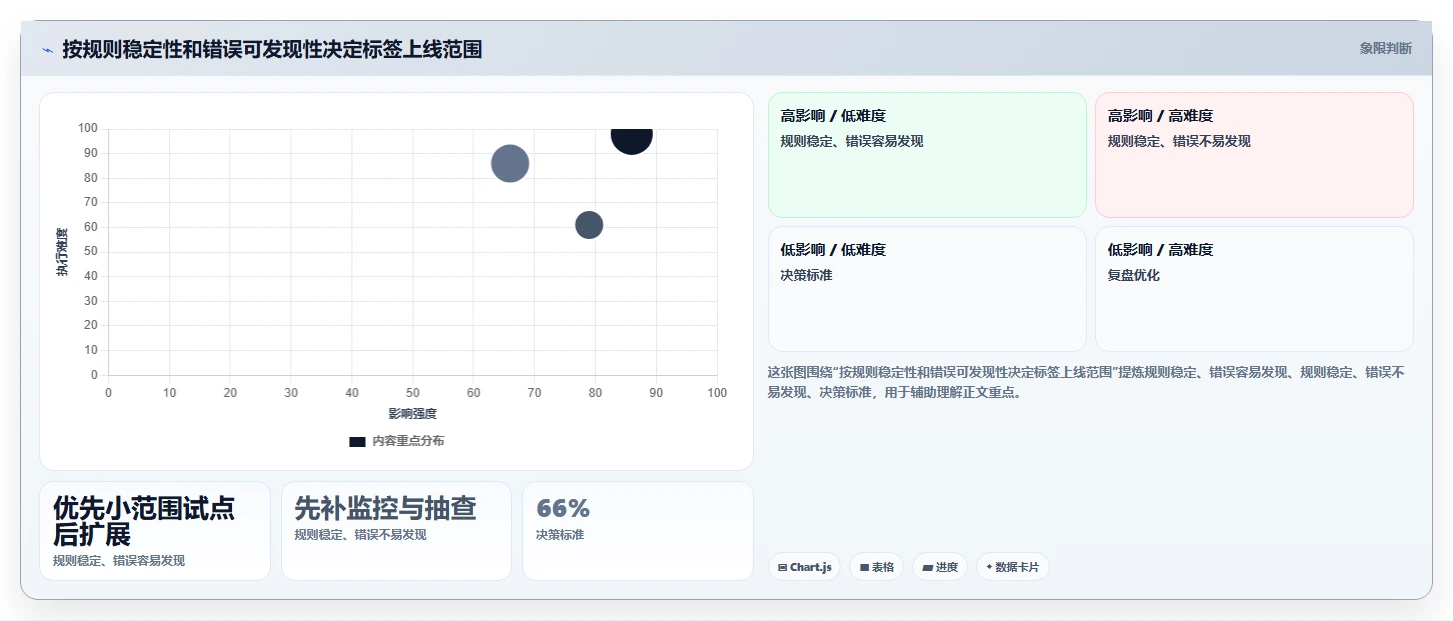Click 决策标准 text in 低影响 / 低难度 card
1453x621 pixels.
pyautogui.click(x=806, y=275)
